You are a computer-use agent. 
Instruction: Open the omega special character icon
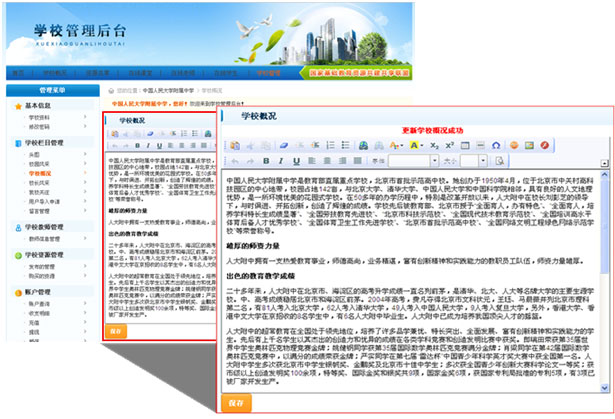pyautogui.click(x=496, y=145)
